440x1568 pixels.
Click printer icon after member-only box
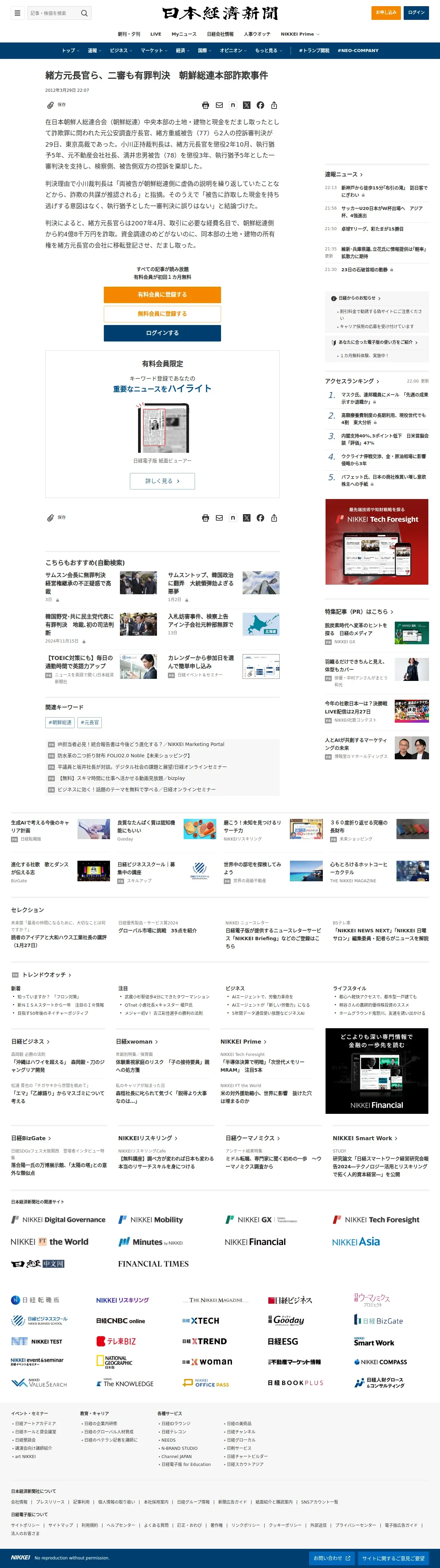(x=205, y=518)
